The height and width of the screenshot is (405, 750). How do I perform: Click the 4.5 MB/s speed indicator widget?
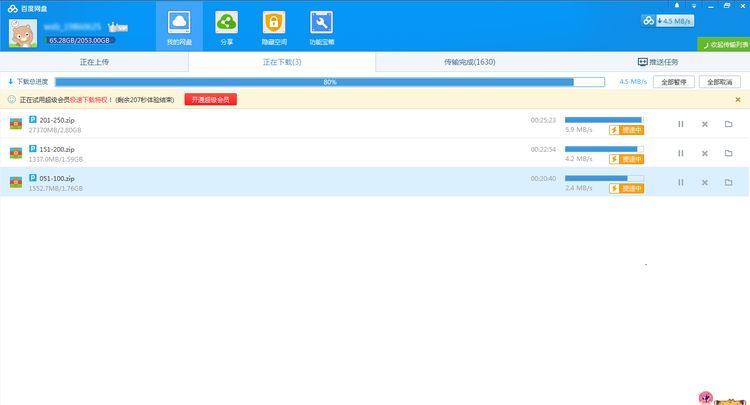pyautogui.click(x=668, y=21)
